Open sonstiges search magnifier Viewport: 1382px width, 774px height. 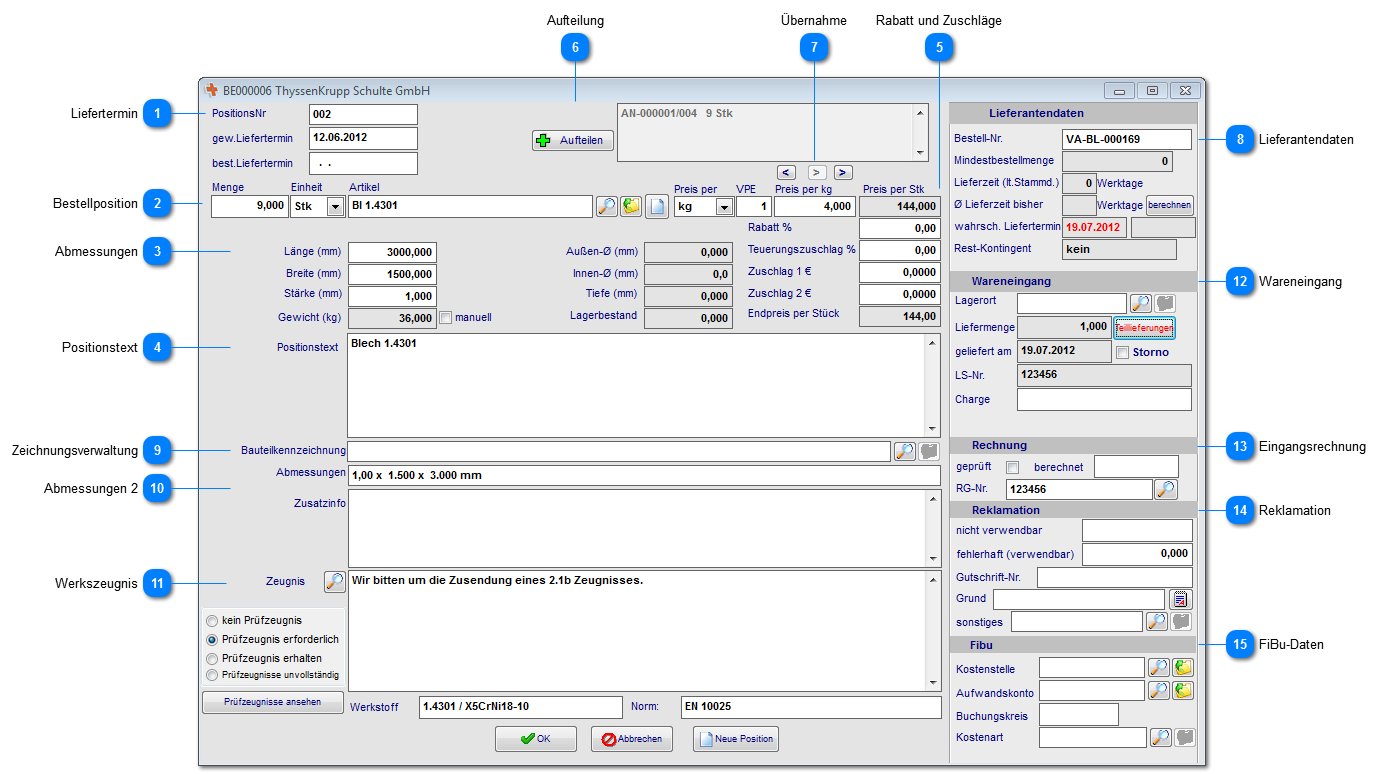(1157, 622)
